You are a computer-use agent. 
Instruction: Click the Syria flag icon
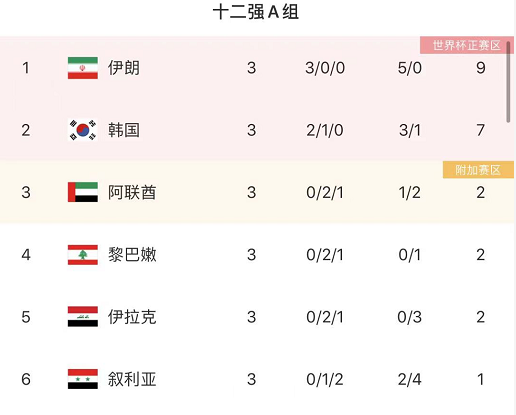tap(83, 379)
